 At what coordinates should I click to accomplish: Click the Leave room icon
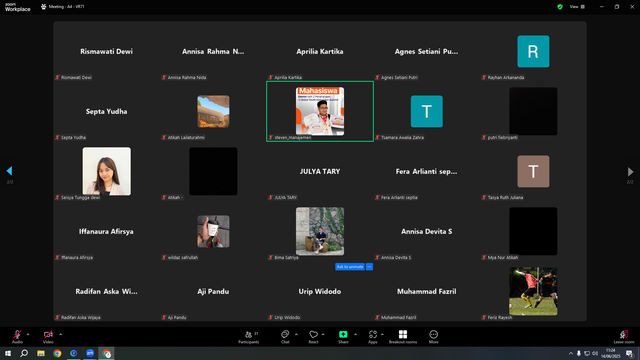click(624, 334)
